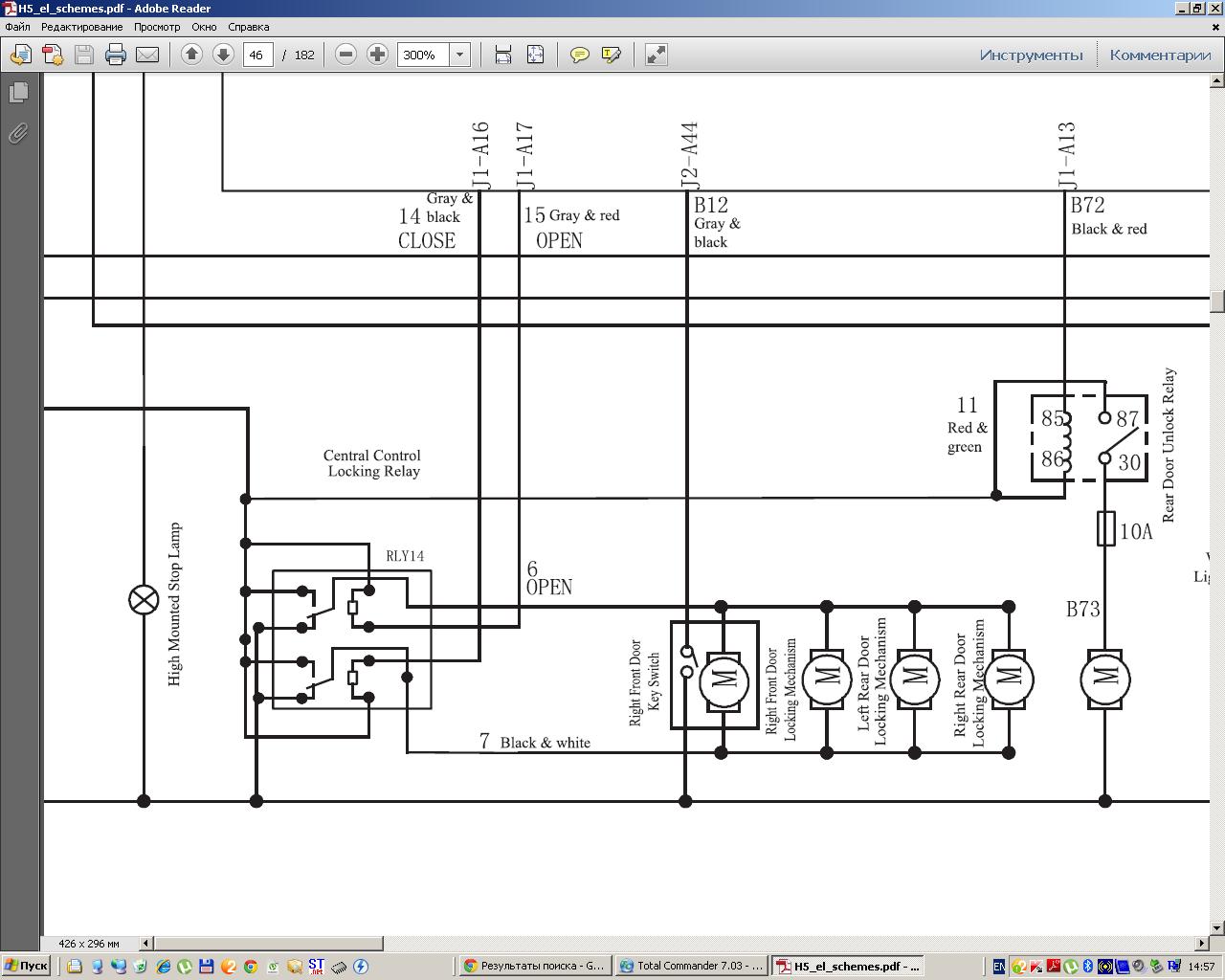Zoom out with minus button
This screenshot has width=1225, height=980.
click(x=346, y=55)
